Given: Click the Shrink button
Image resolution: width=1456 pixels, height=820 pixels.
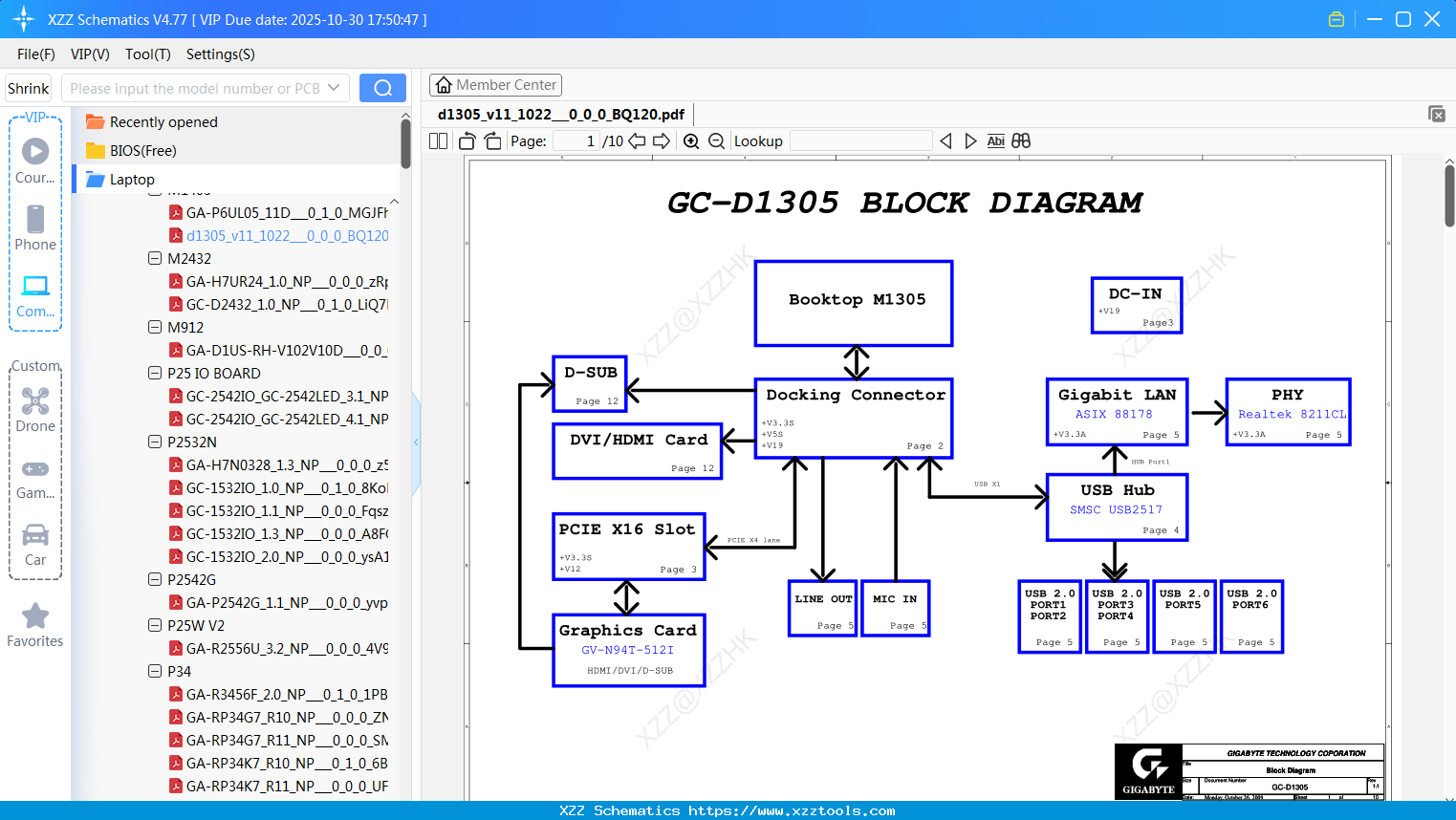Looking at the screenshot, I should [28, 88].
